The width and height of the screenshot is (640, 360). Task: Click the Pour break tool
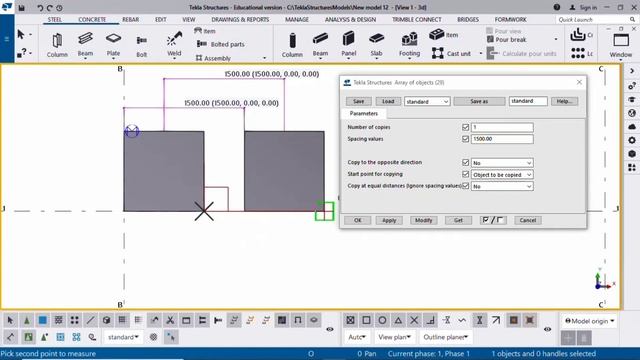(506, 40)
